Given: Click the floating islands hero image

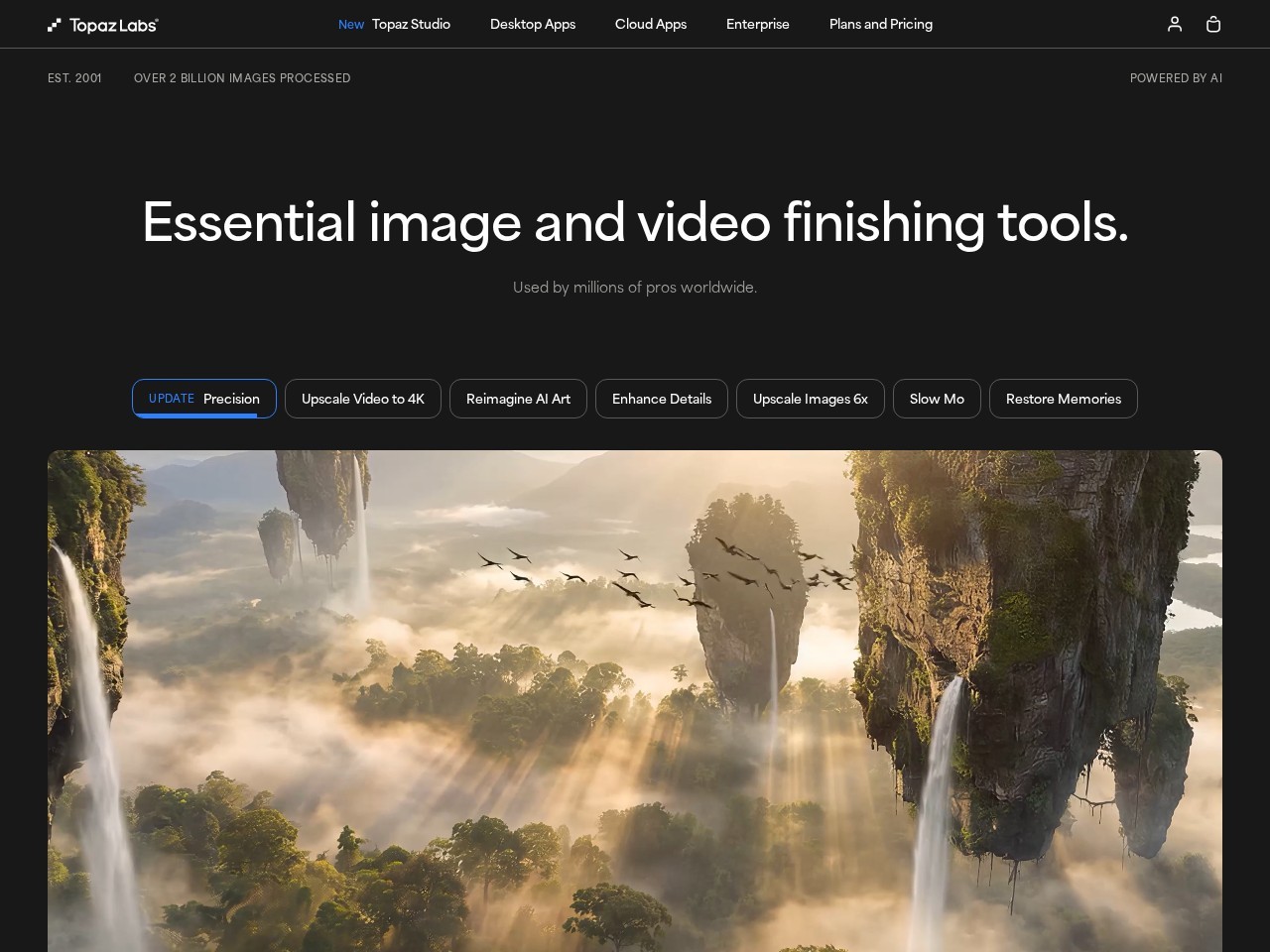Looking at the screenshot, I should (635, 694).
